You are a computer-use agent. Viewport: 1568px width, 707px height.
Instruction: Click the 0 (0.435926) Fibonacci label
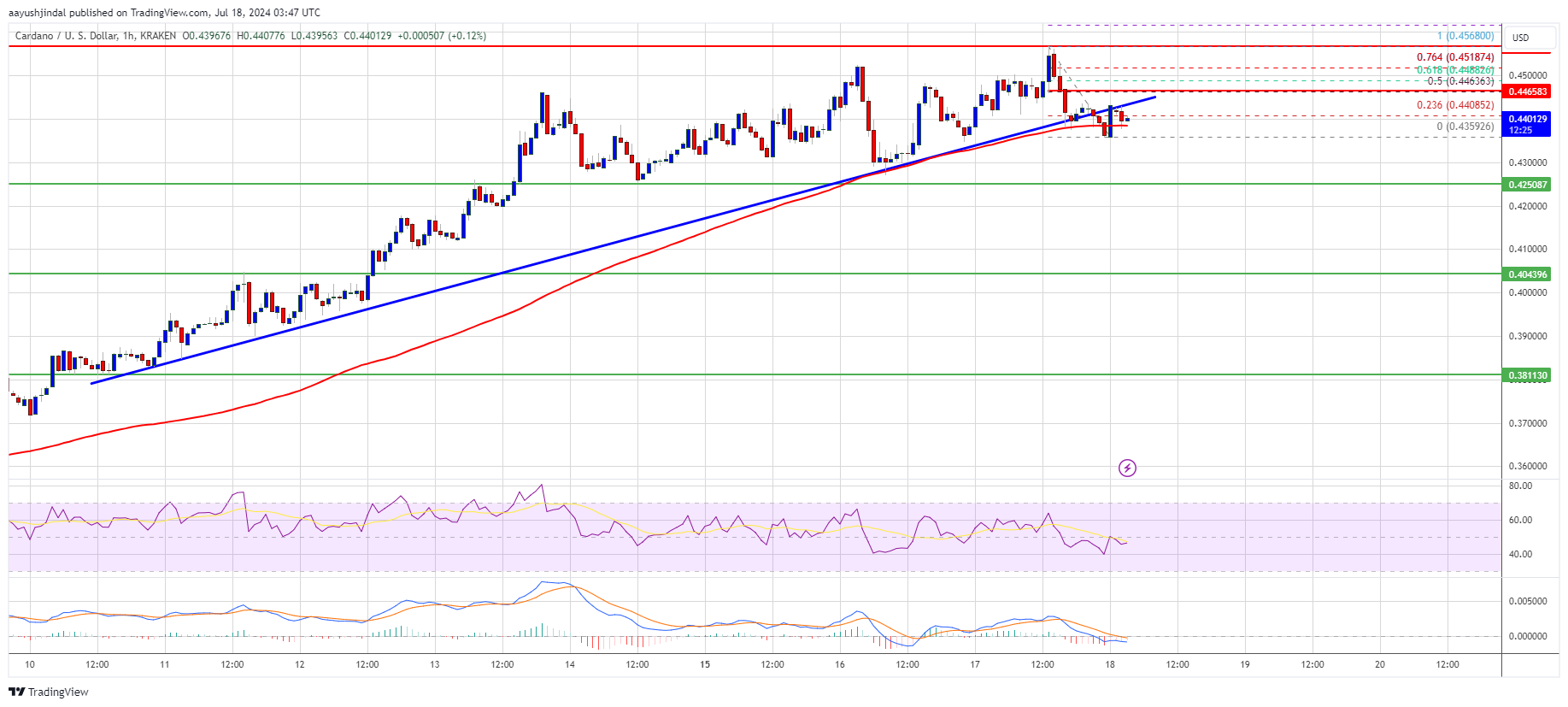pyautogui.click(x=1465, y=127)
